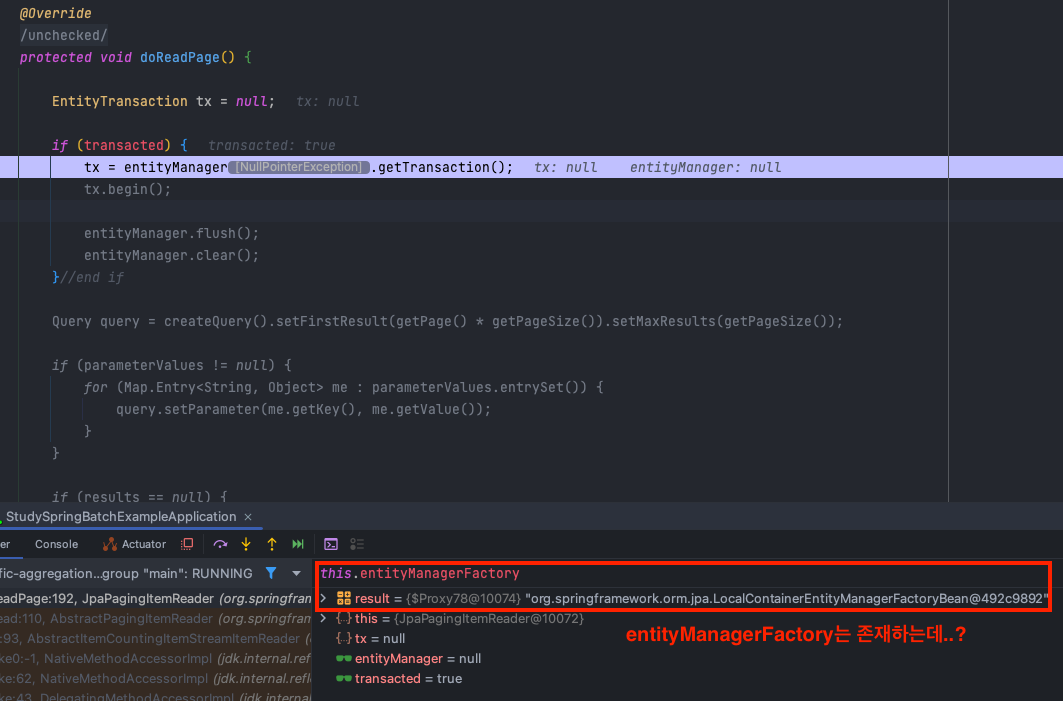Screen dimensions: 1063x701
Task: Click 'if (results == null)' line
Action: (140, 496)
